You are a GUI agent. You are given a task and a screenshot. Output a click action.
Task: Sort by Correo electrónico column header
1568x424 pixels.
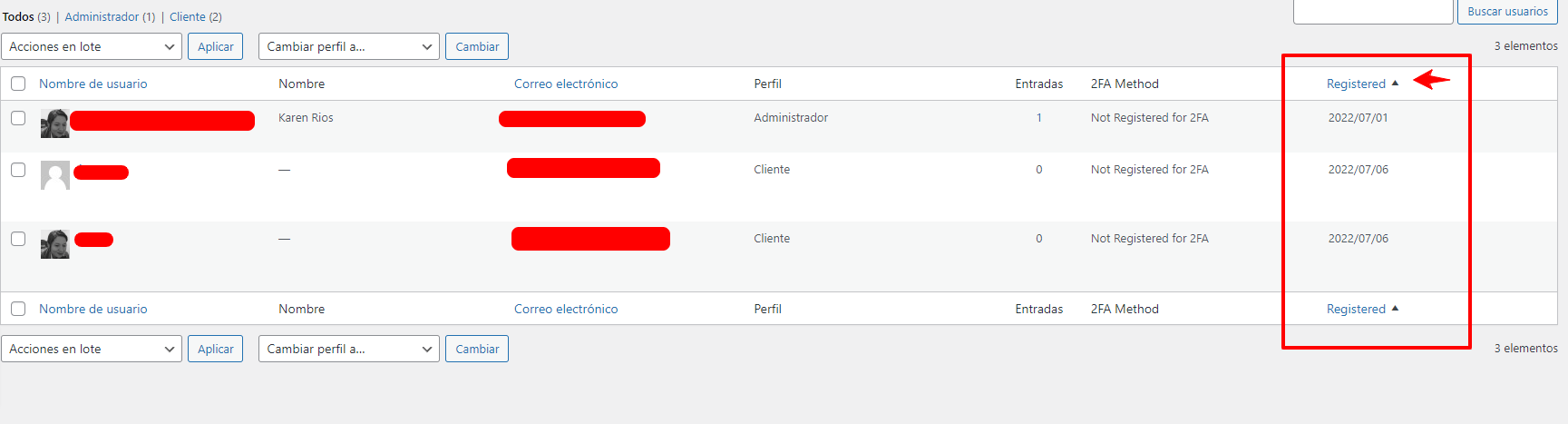pos(566,84)
